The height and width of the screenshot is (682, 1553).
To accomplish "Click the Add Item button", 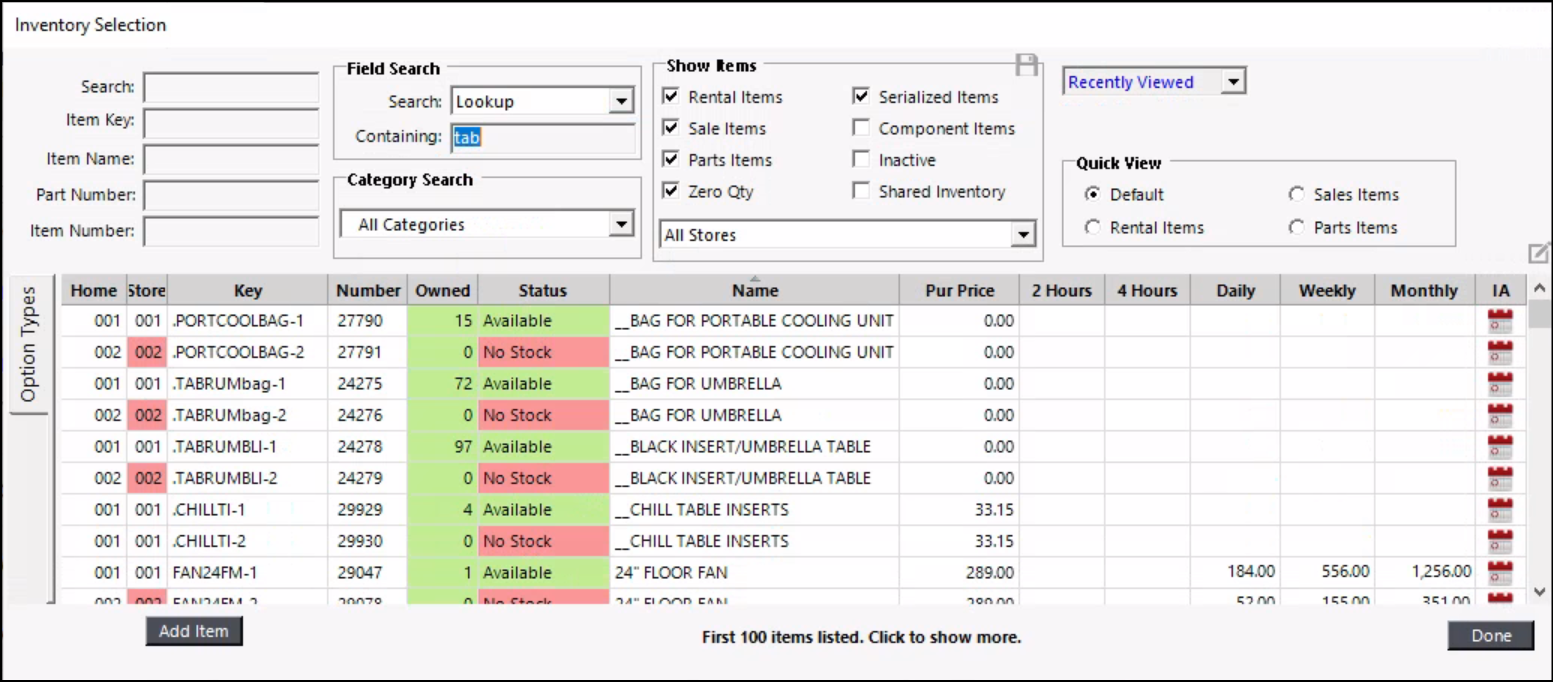I will pos(194,631).
